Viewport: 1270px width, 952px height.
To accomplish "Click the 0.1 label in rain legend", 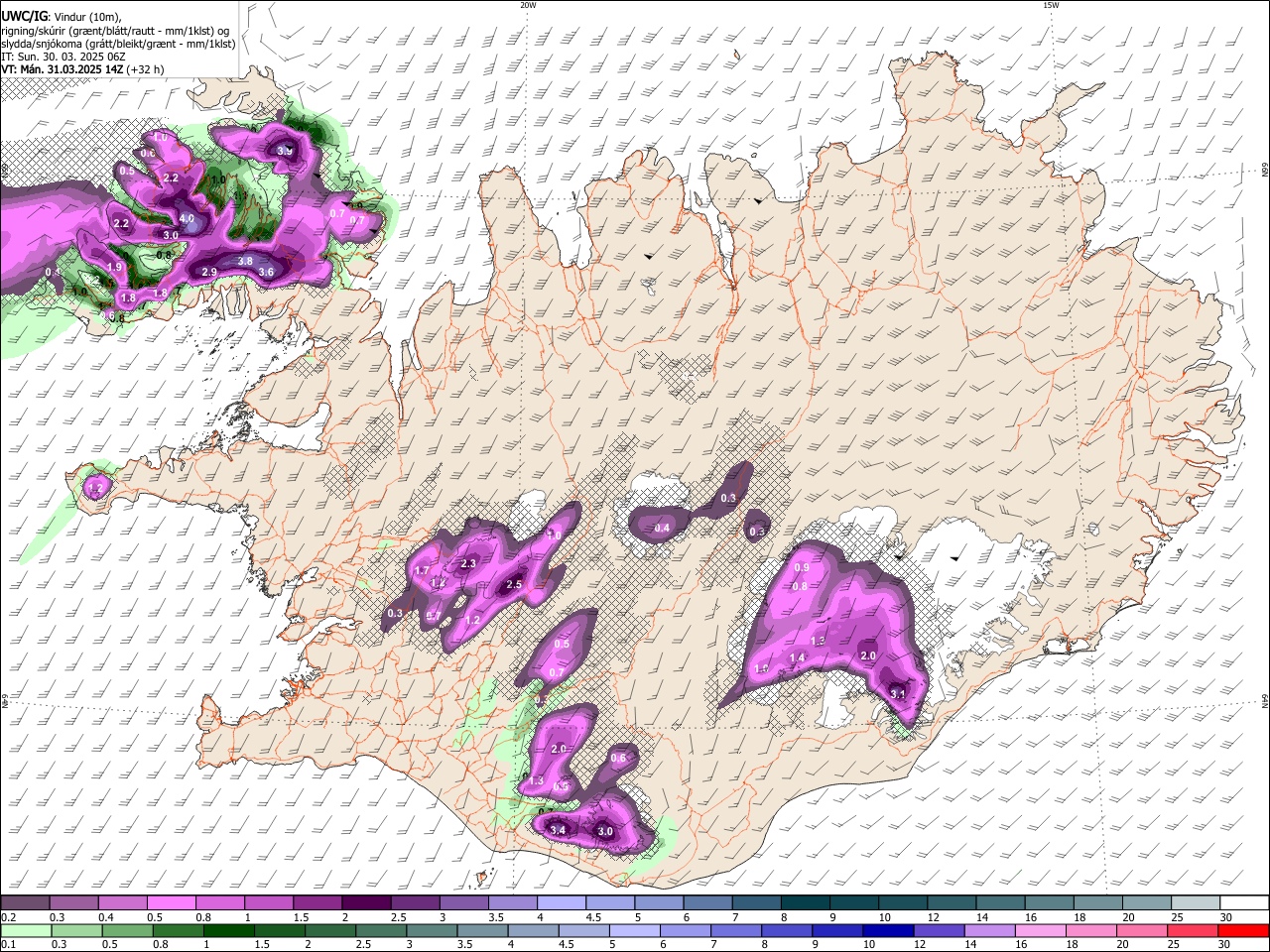I will pyautogui.click(x=9, y=945).
